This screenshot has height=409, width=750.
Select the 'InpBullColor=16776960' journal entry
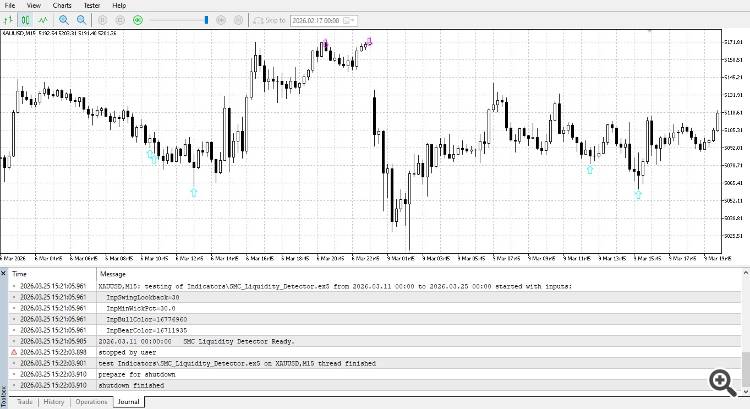[x=375, y=319]
